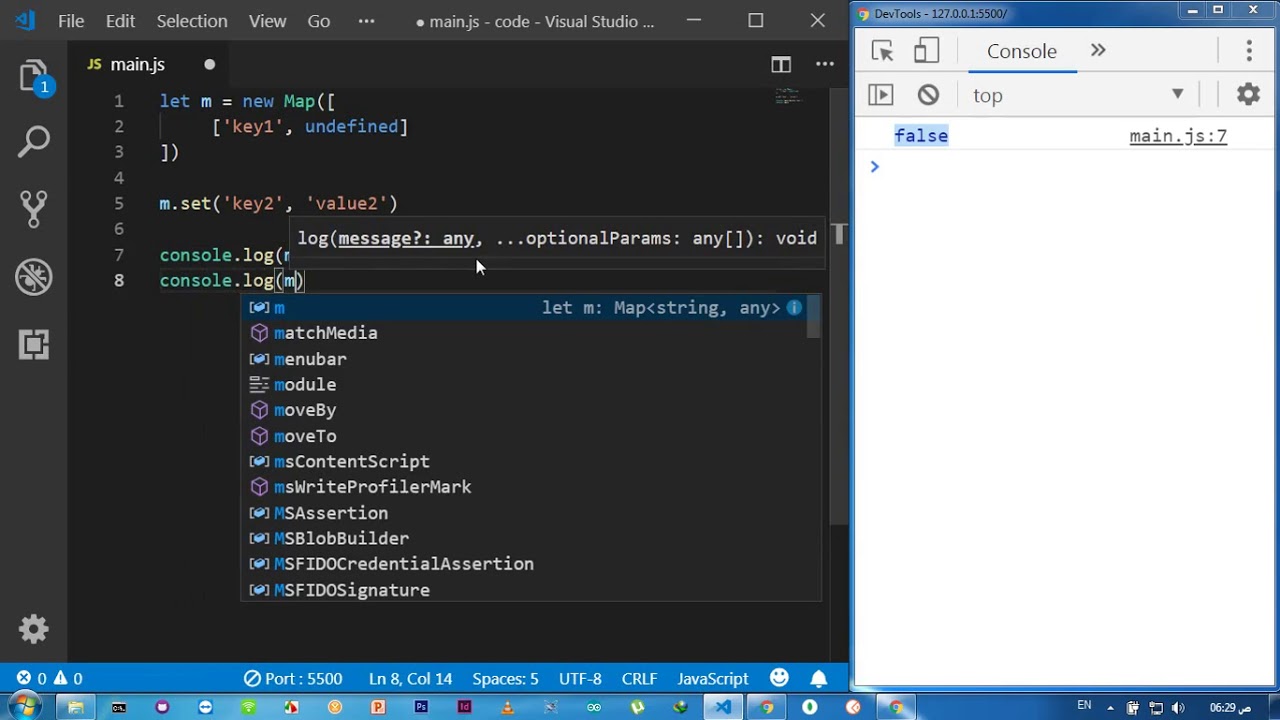Viewport: 1280px width, 720px height.
Task: Open the Search view in the activity bar
Action: 33,141
